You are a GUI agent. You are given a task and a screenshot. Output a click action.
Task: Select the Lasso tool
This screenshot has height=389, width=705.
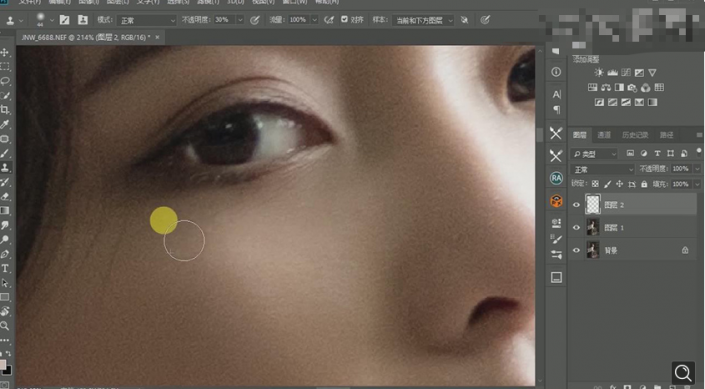pyautogui.click(x=5, y=81)
